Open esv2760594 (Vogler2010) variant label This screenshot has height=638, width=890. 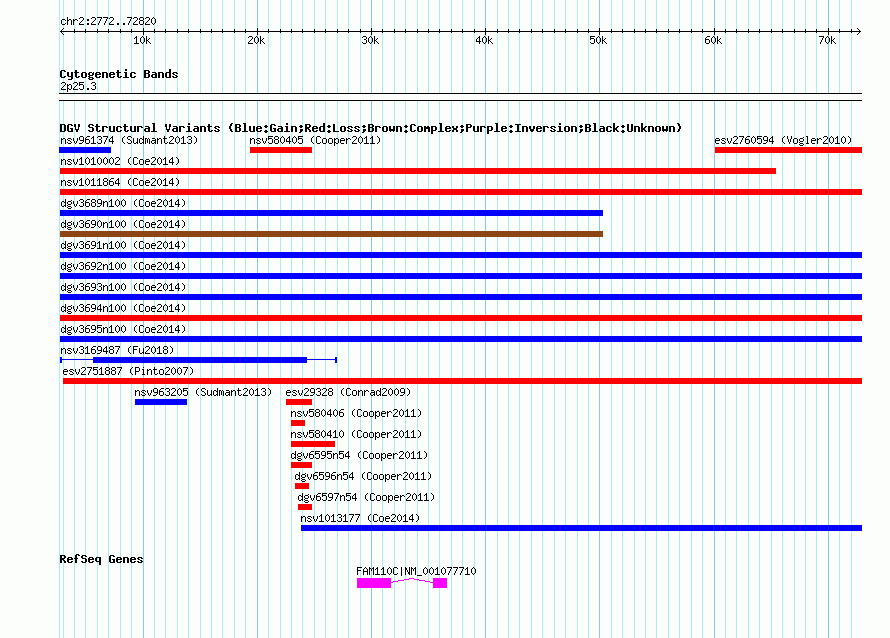783,140
